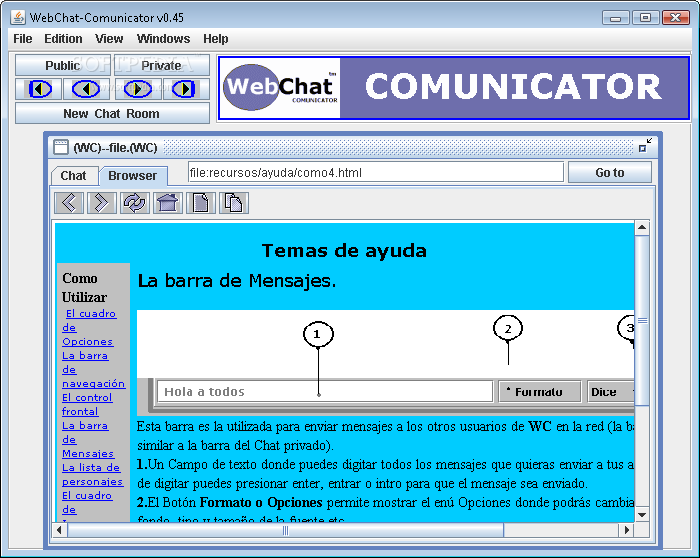Go to previous chat room arrow button
This screenshot has width=700, height=558.
point(86,89)
